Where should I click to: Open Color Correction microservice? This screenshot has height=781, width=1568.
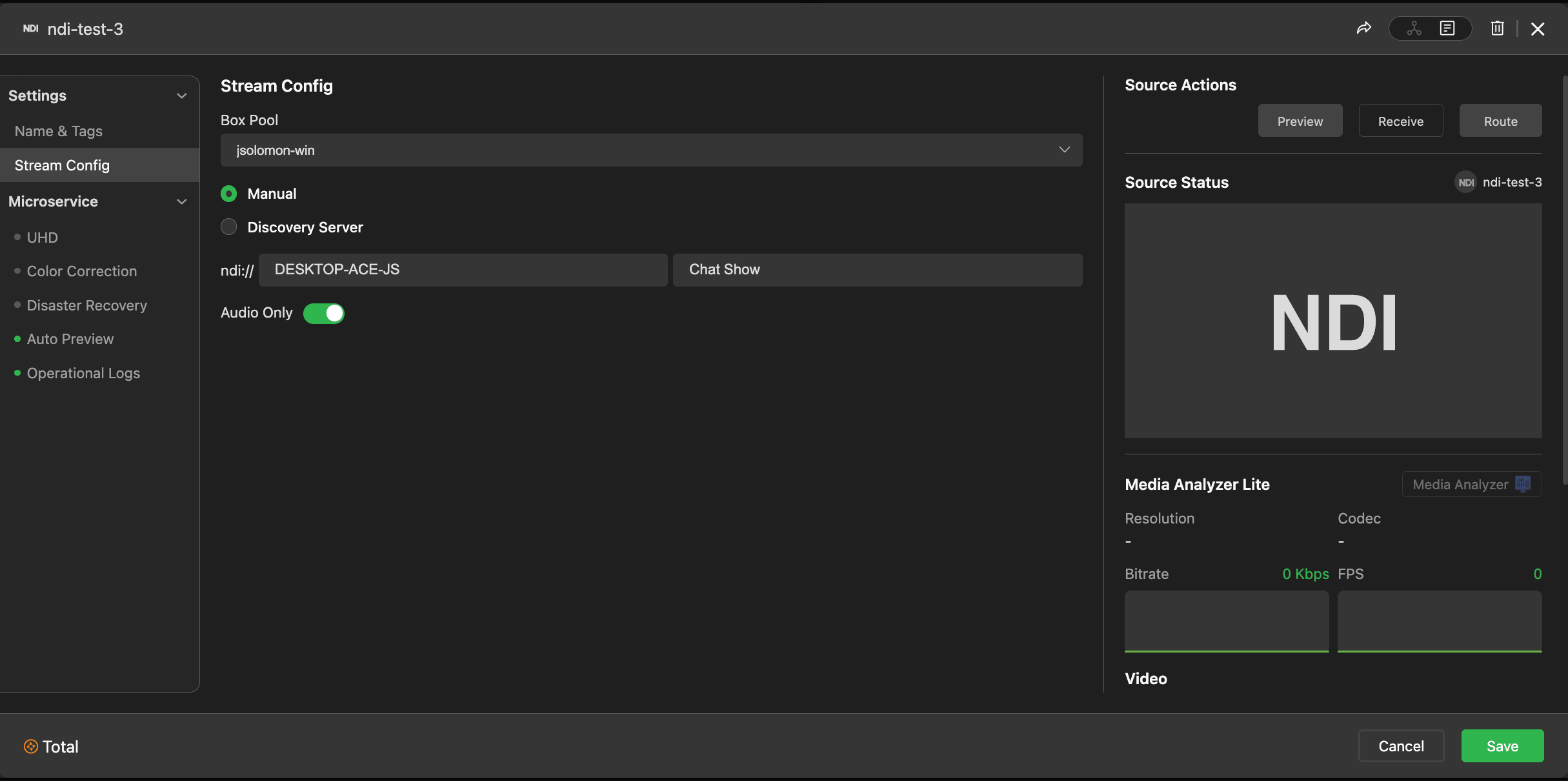82,271
